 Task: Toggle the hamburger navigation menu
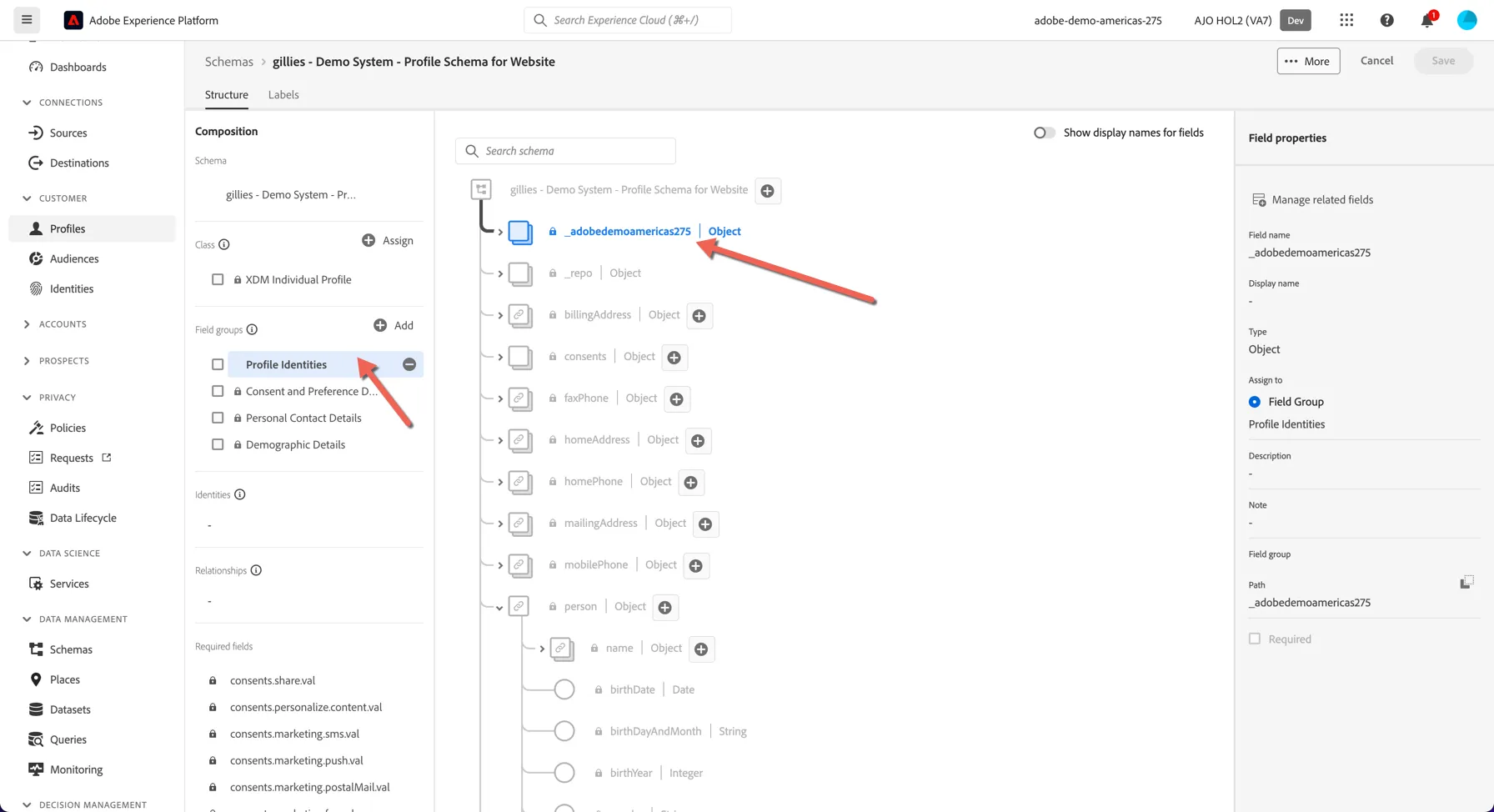27,20
